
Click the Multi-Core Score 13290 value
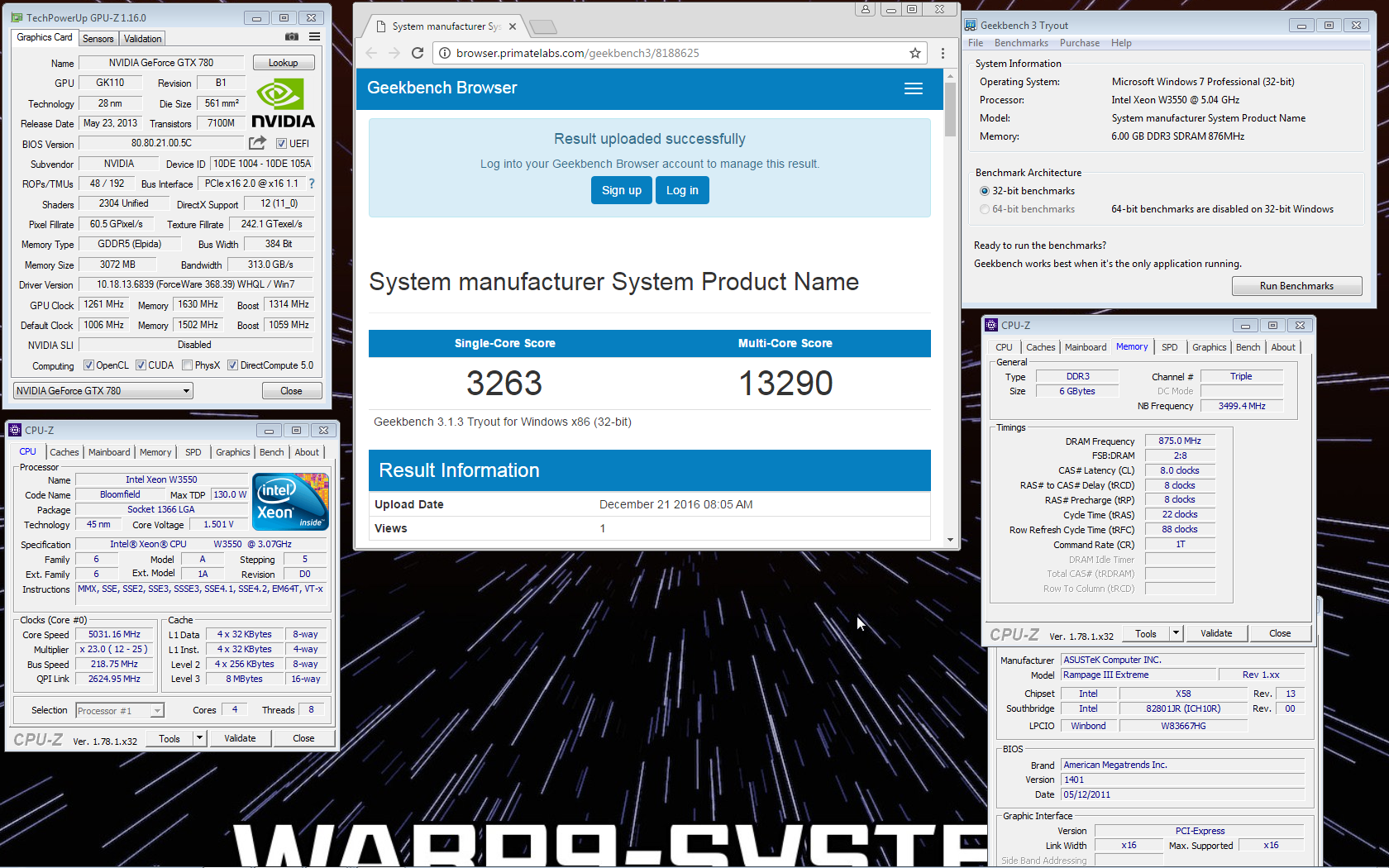pyautogui.click(x=785, y=383)
